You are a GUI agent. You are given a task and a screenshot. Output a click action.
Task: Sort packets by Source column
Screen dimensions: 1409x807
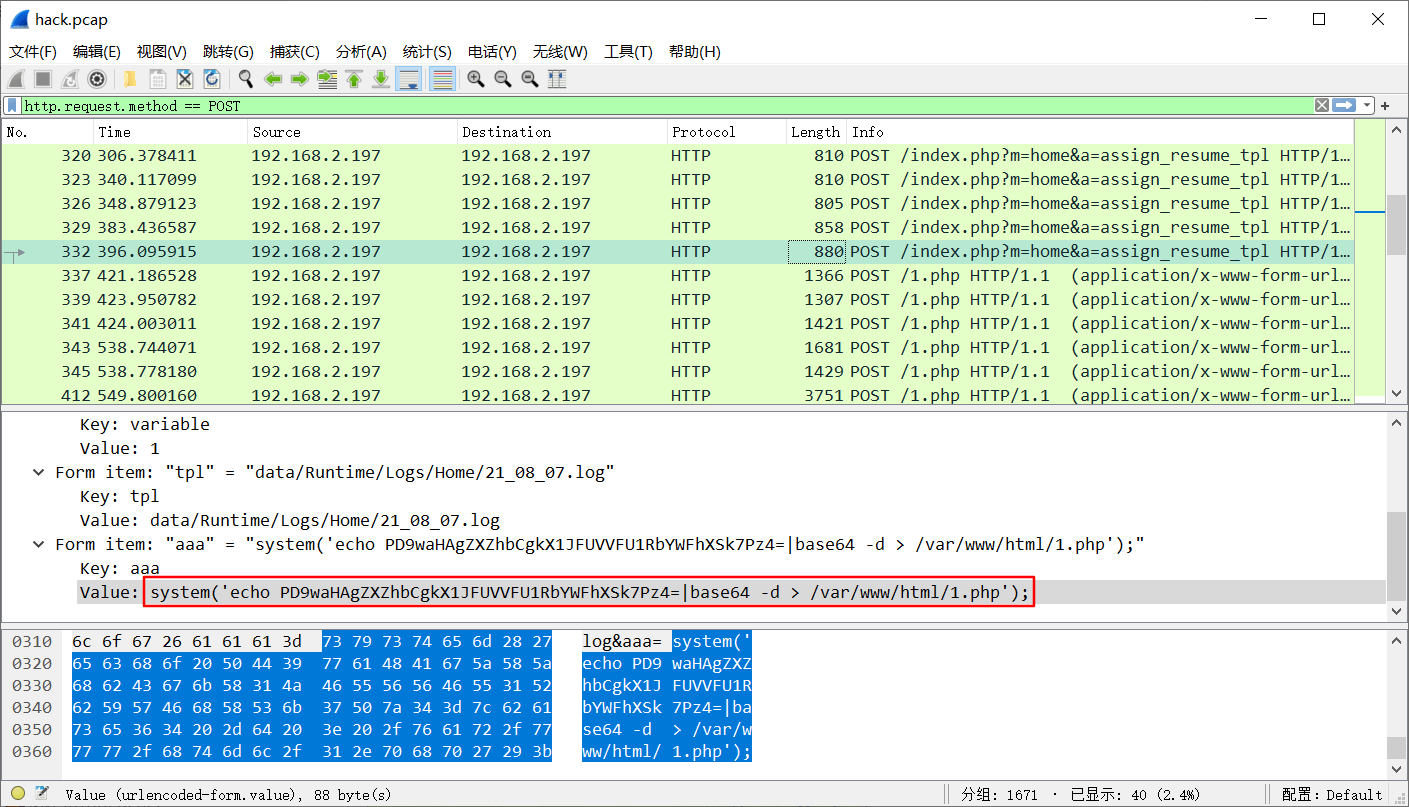coord(352,132)
